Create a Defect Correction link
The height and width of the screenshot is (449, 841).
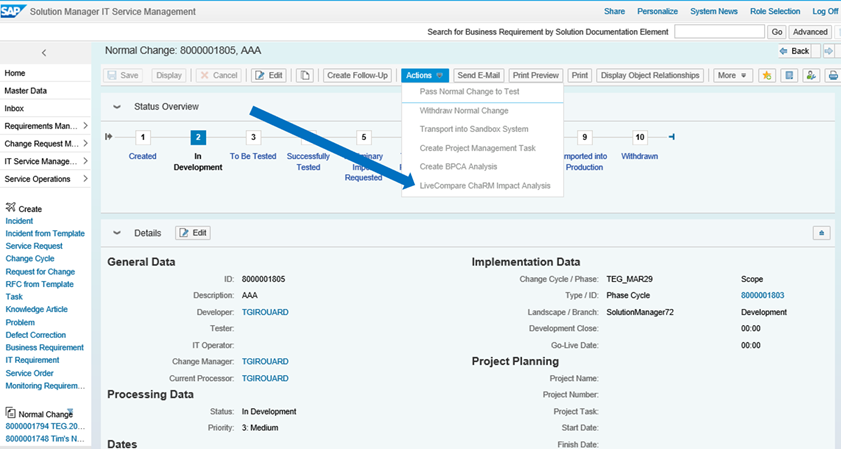tap(35, 335)
